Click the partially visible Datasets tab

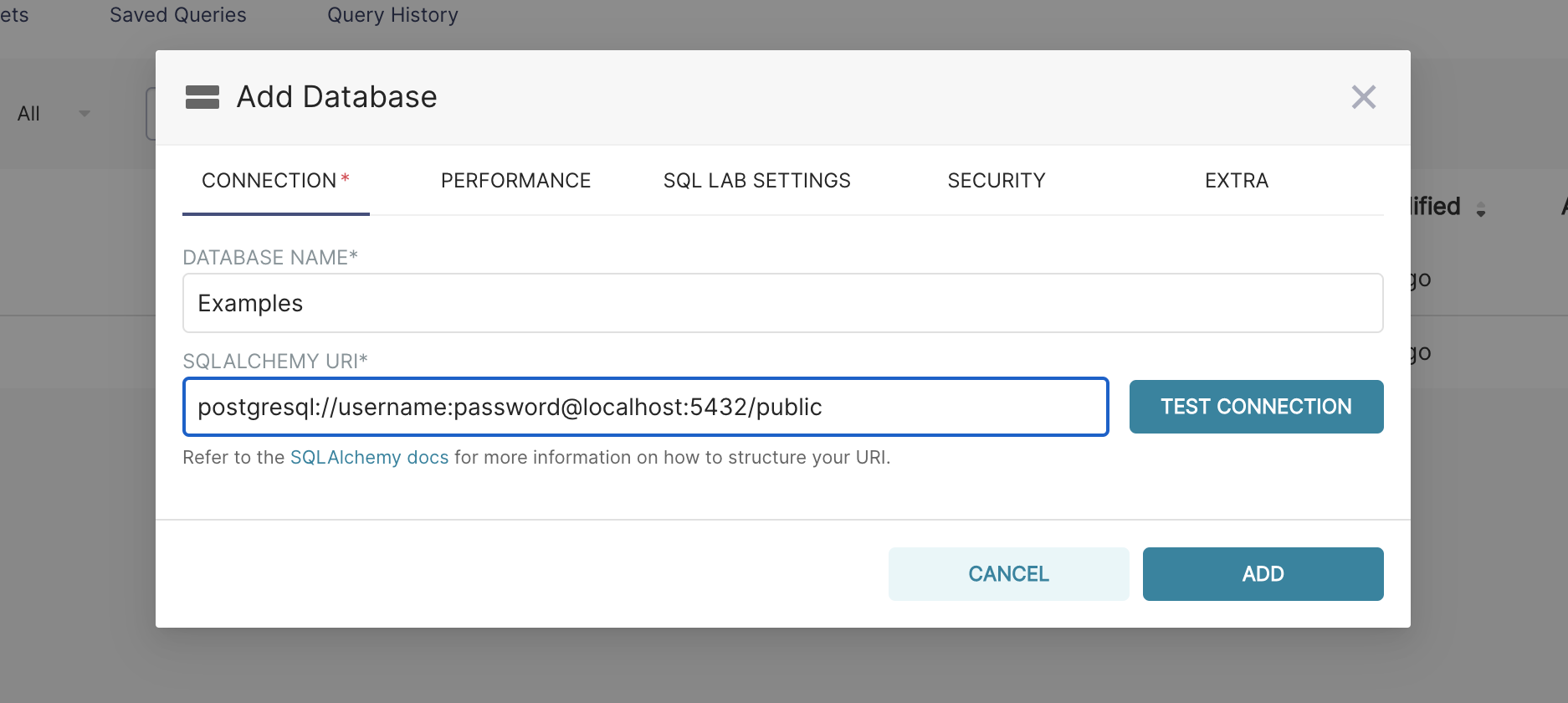tap(14, 15)
